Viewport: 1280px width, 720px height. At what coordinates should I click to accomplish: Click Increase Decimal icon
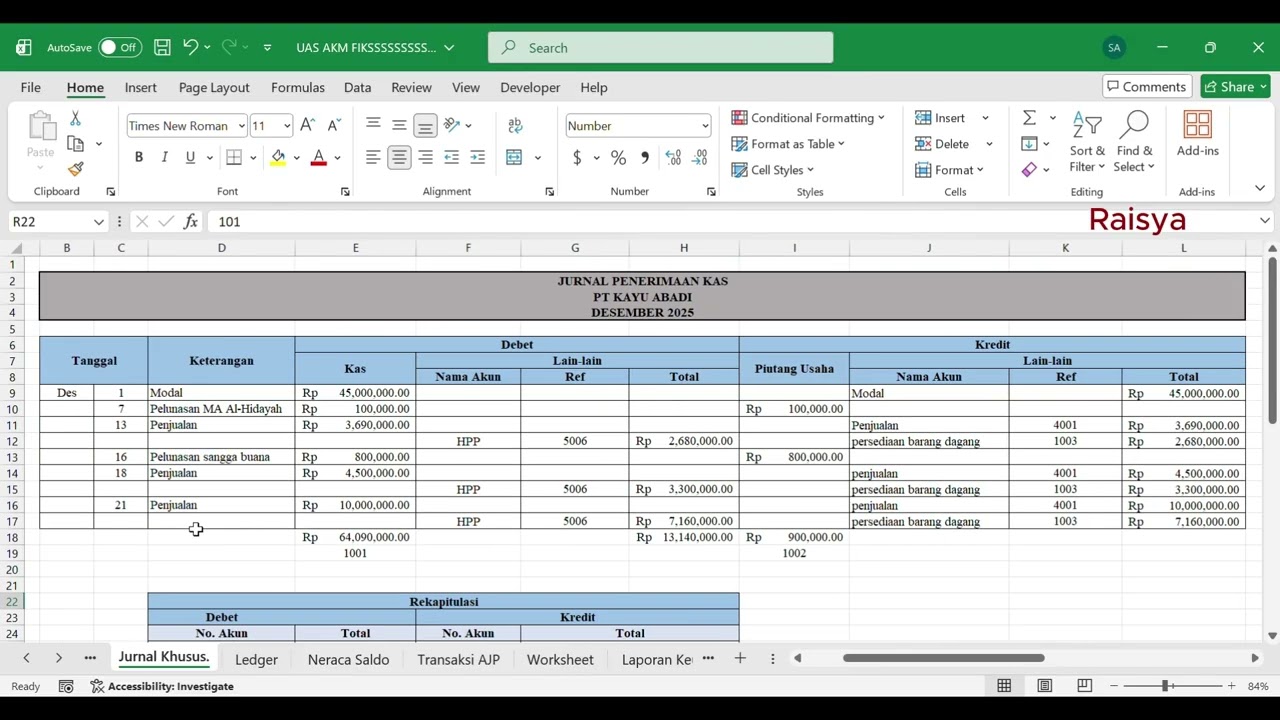673,157
